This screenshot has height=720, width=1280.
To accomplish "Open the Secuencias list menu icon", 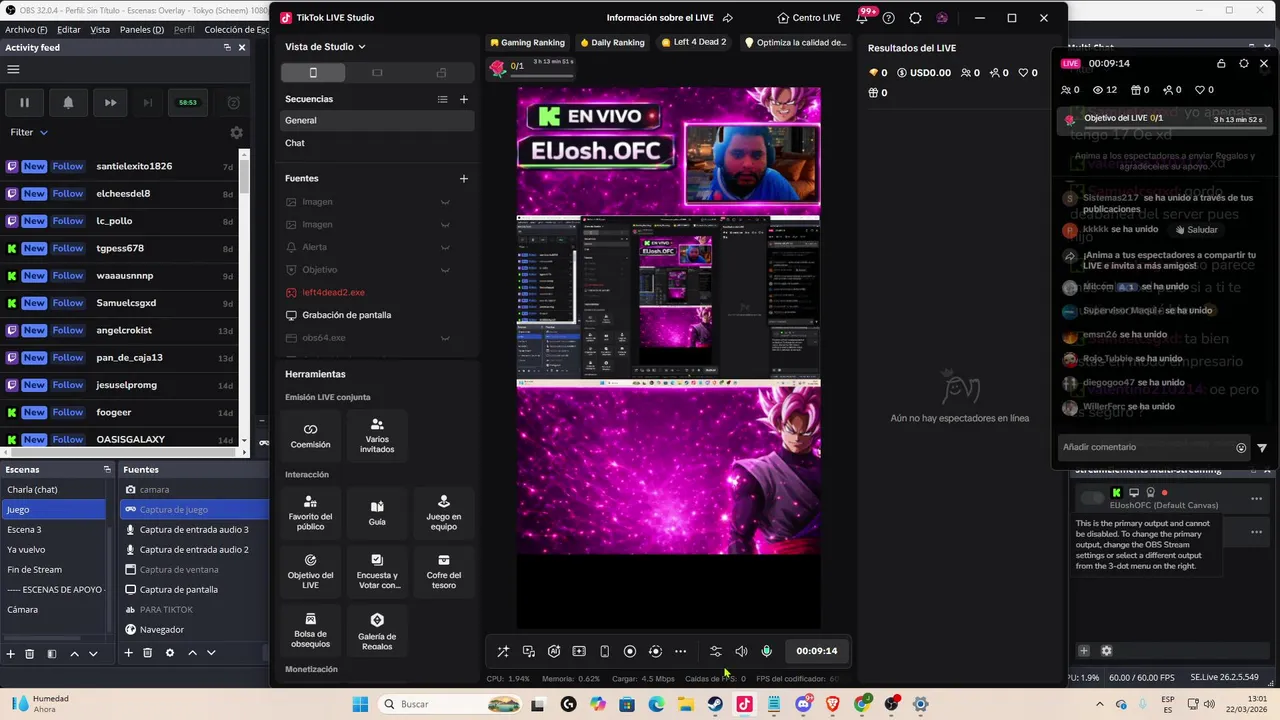I will click(x=442, y=99).
